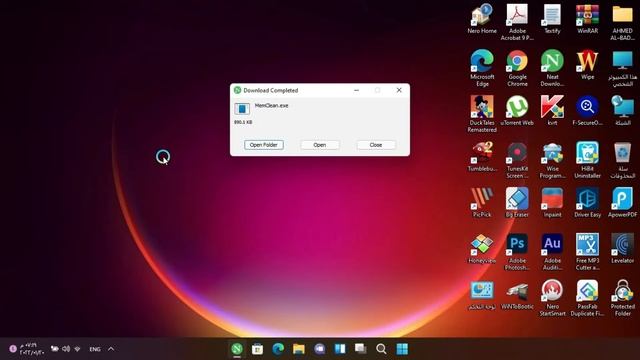
Task: Click the taskbar Search magnifier
Action: (381, 349)
